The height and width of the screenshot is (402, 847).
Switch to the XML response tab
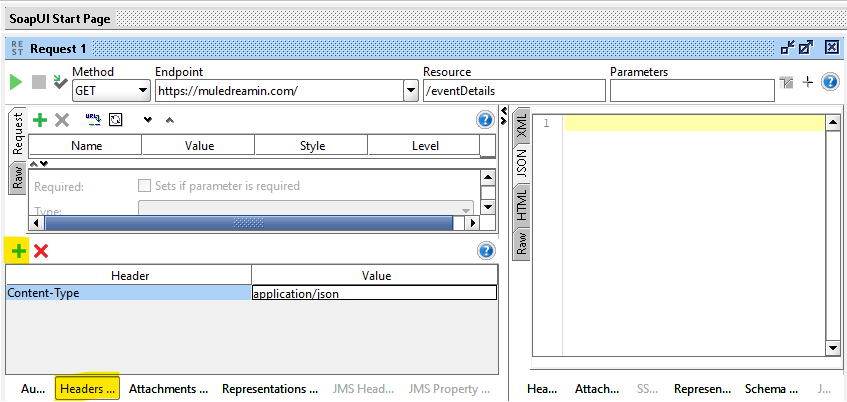[521, 128]
